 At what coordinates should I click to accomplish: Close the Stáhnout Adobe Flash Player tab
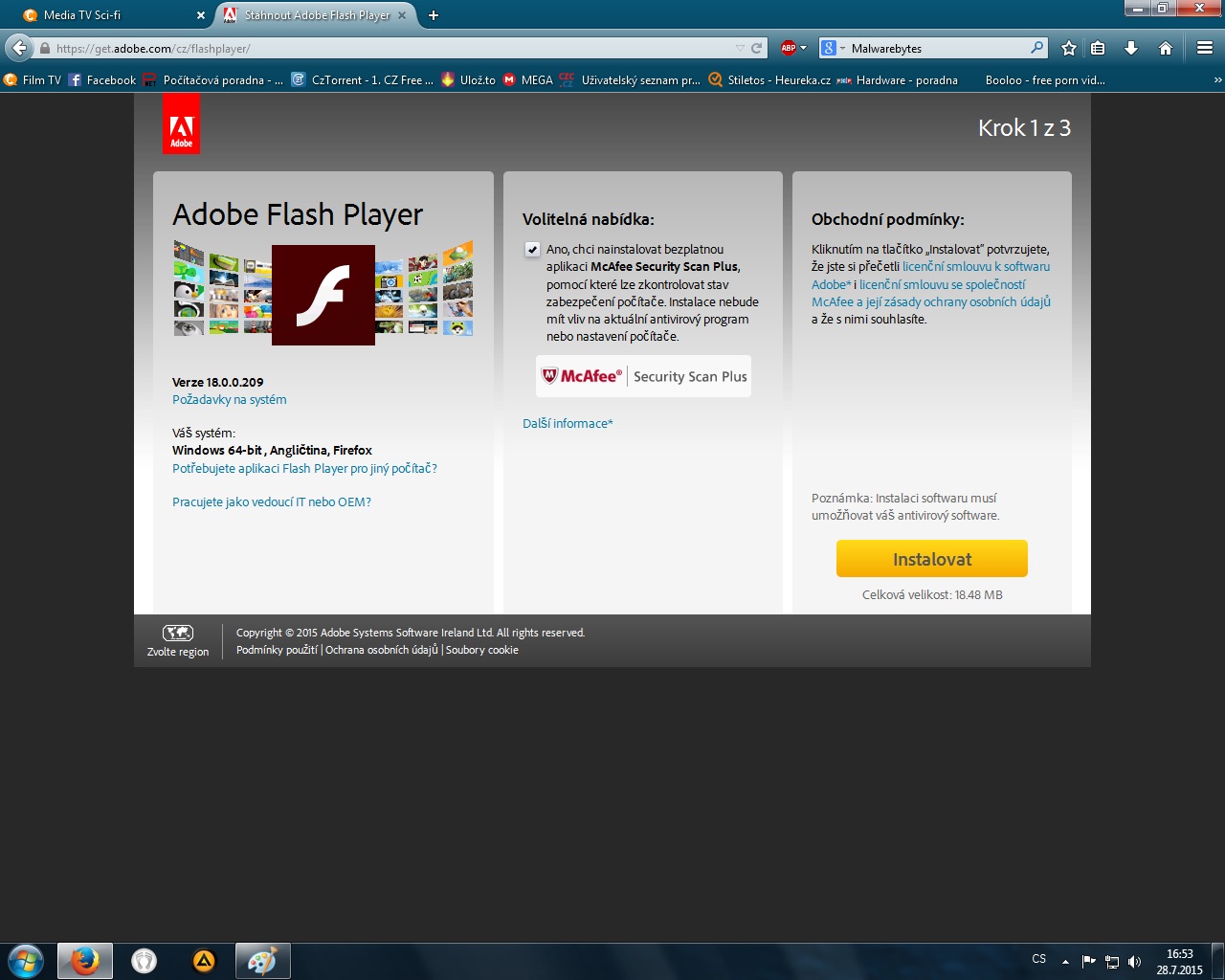click(x=402, y=15)
